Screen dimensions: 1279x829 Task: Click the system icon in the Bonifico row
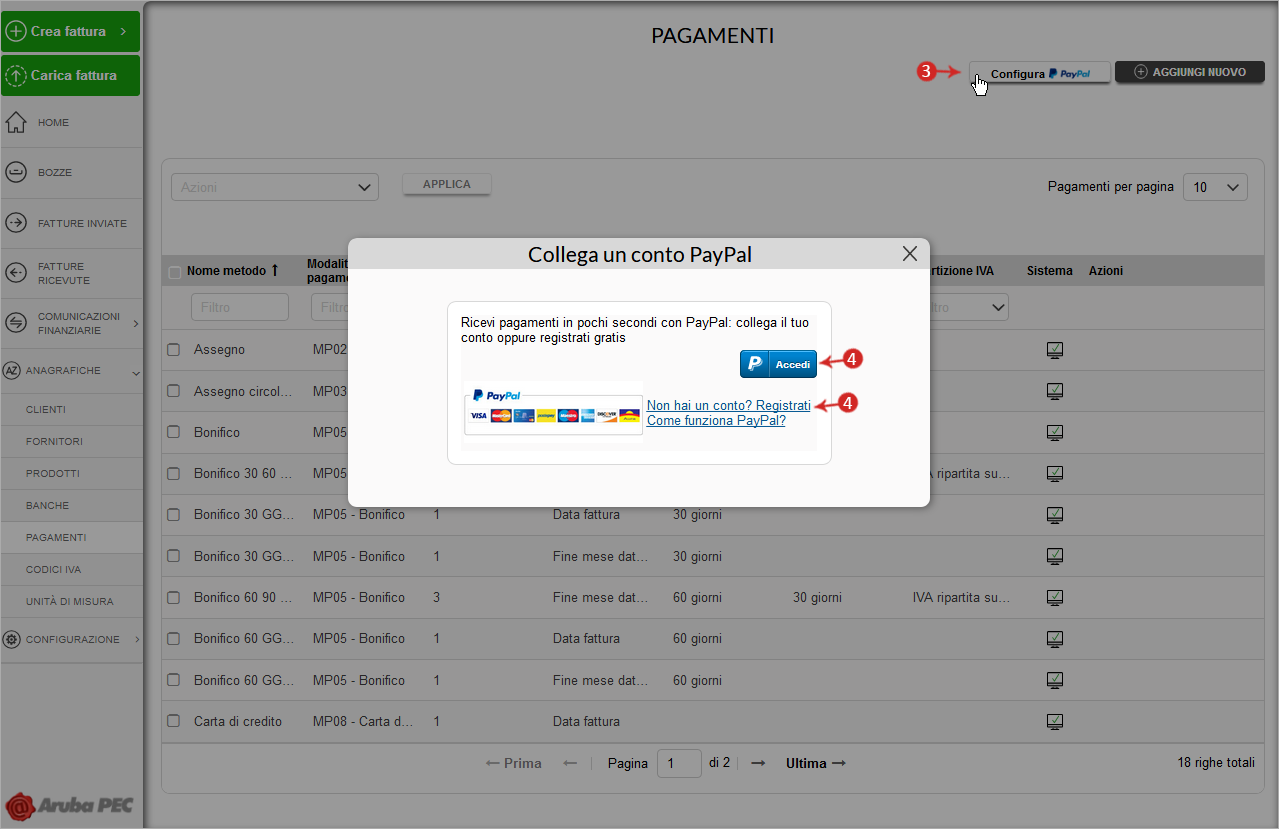point(1054,432)
